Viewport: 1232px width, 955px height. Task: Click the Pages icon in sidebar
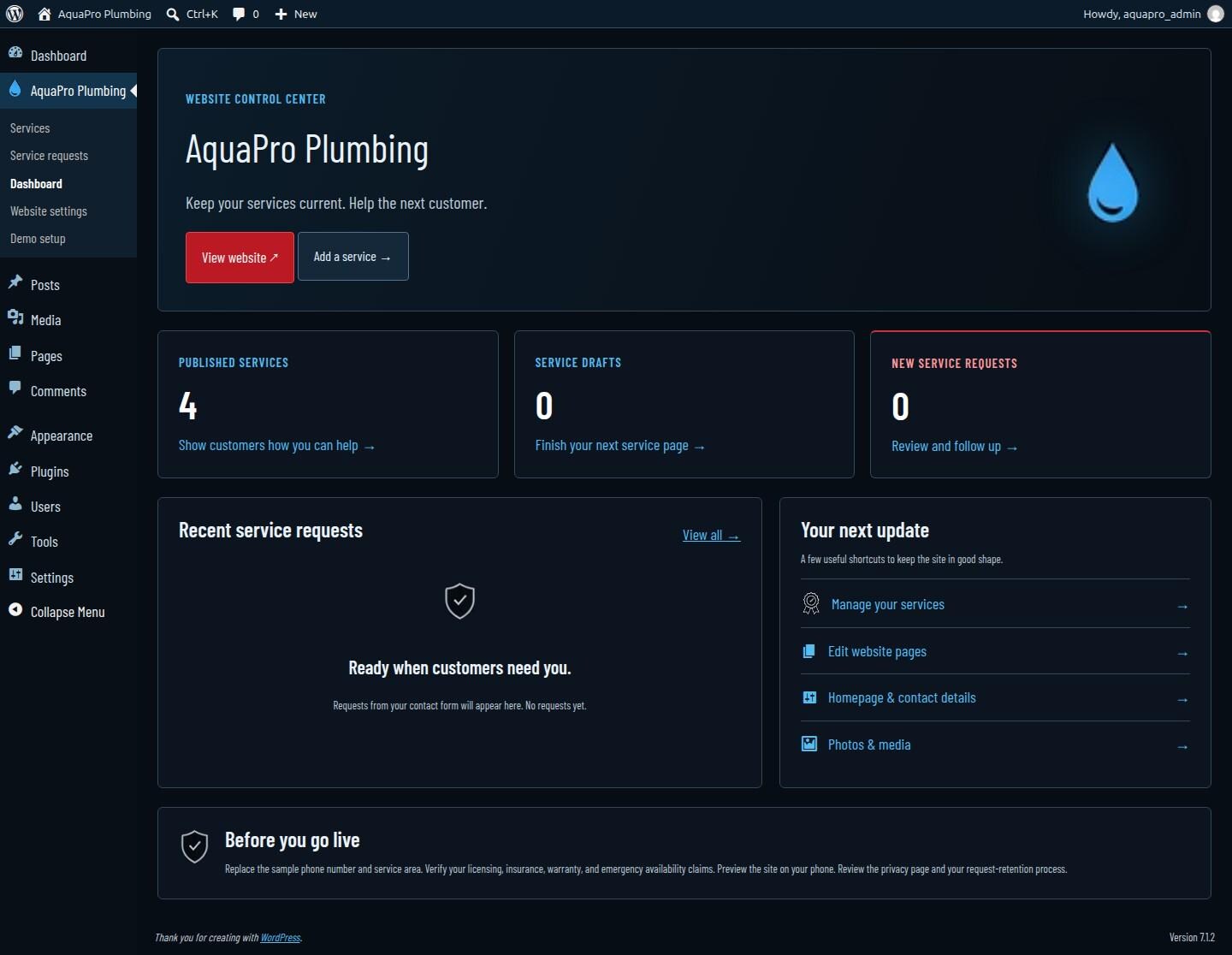(x=15, y=354)
